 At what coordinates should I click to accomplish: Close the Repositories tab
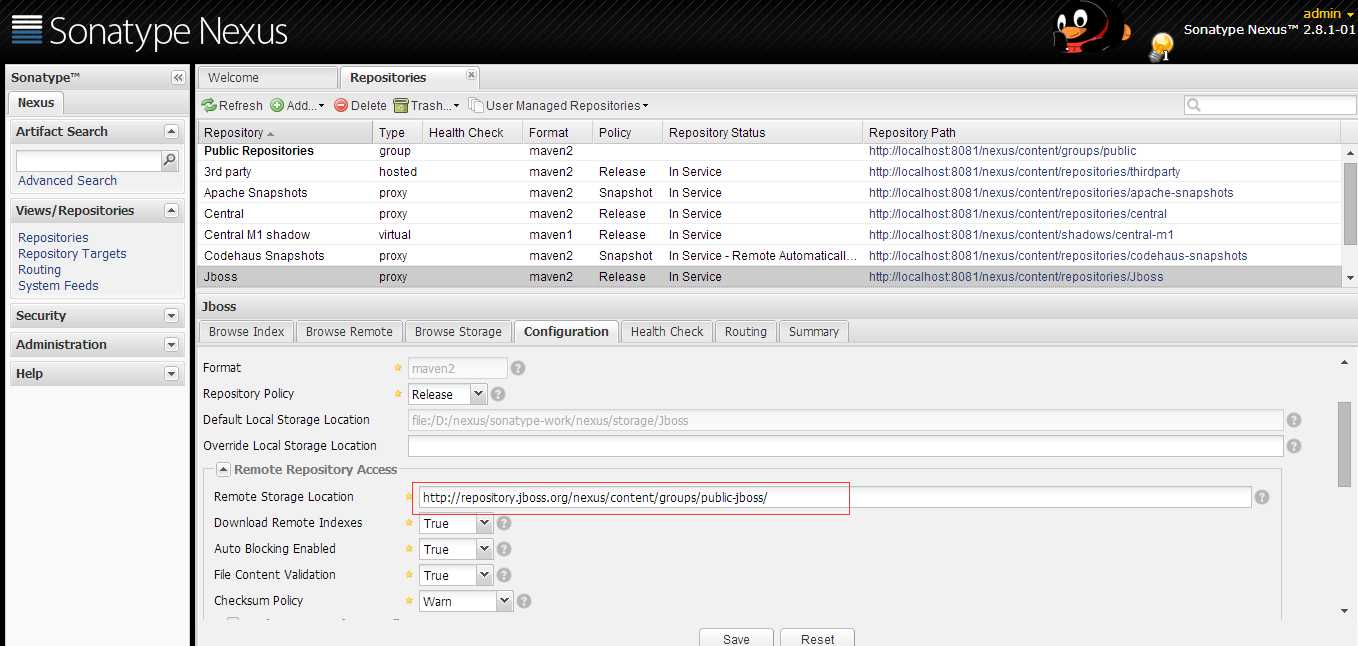(x=472, y=75)
